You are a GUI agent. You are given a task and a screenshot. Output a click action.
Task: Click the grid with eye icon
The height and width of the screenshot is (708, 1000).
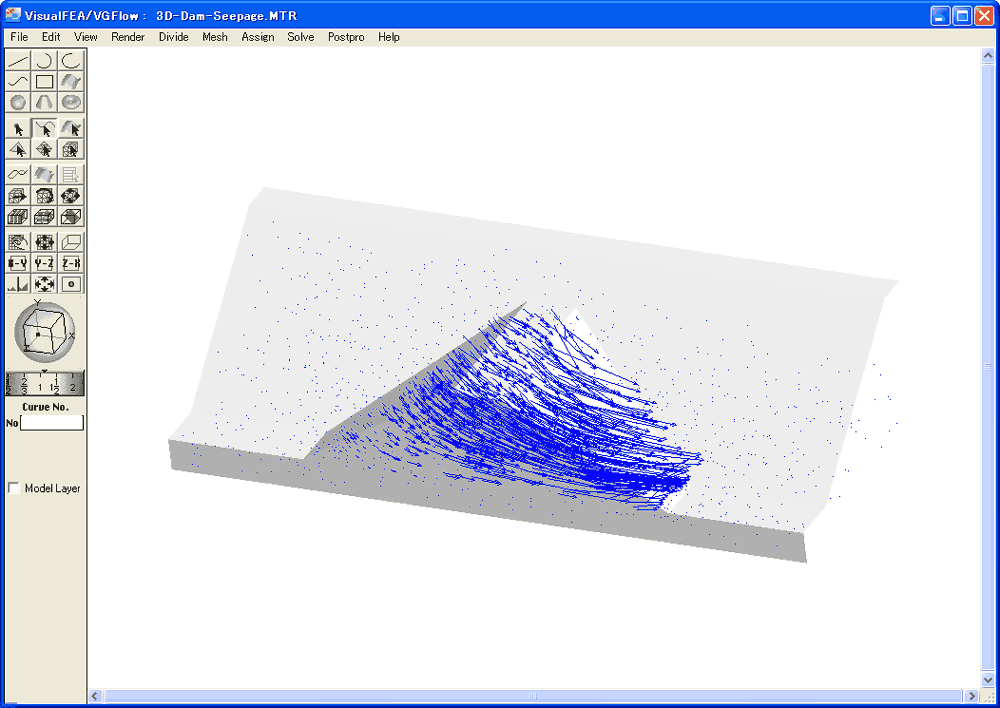(18, 242)
